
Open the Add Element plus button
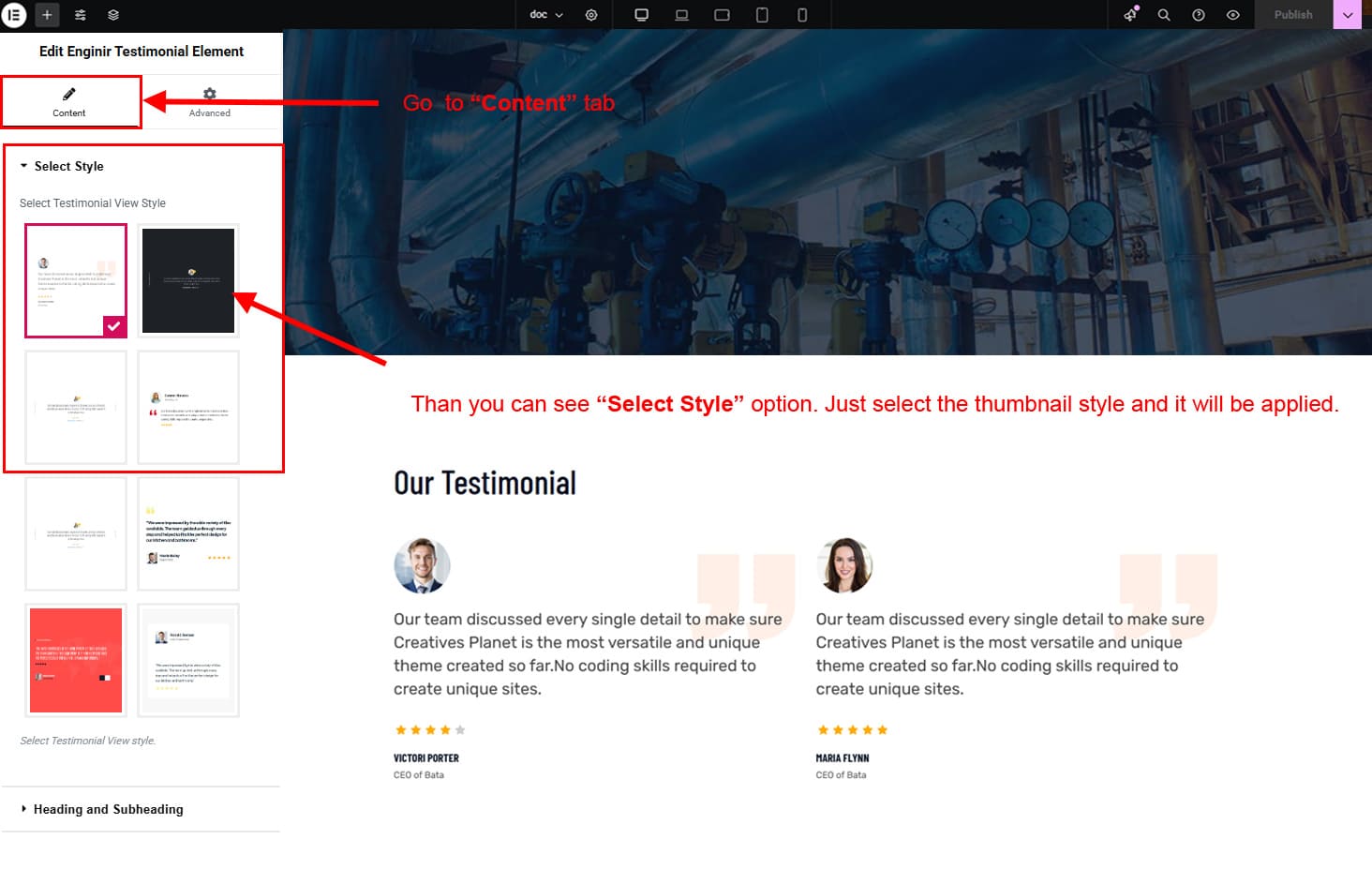click(47, 15)
